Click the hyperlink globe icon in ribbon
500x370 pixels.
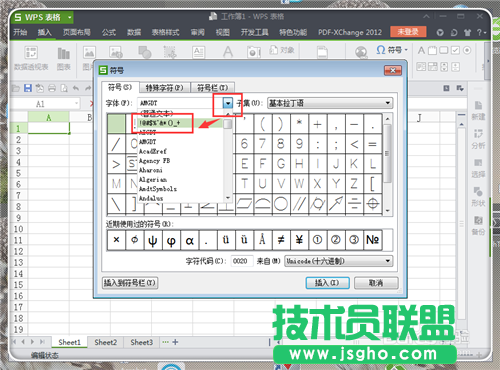tap(361, 52)
